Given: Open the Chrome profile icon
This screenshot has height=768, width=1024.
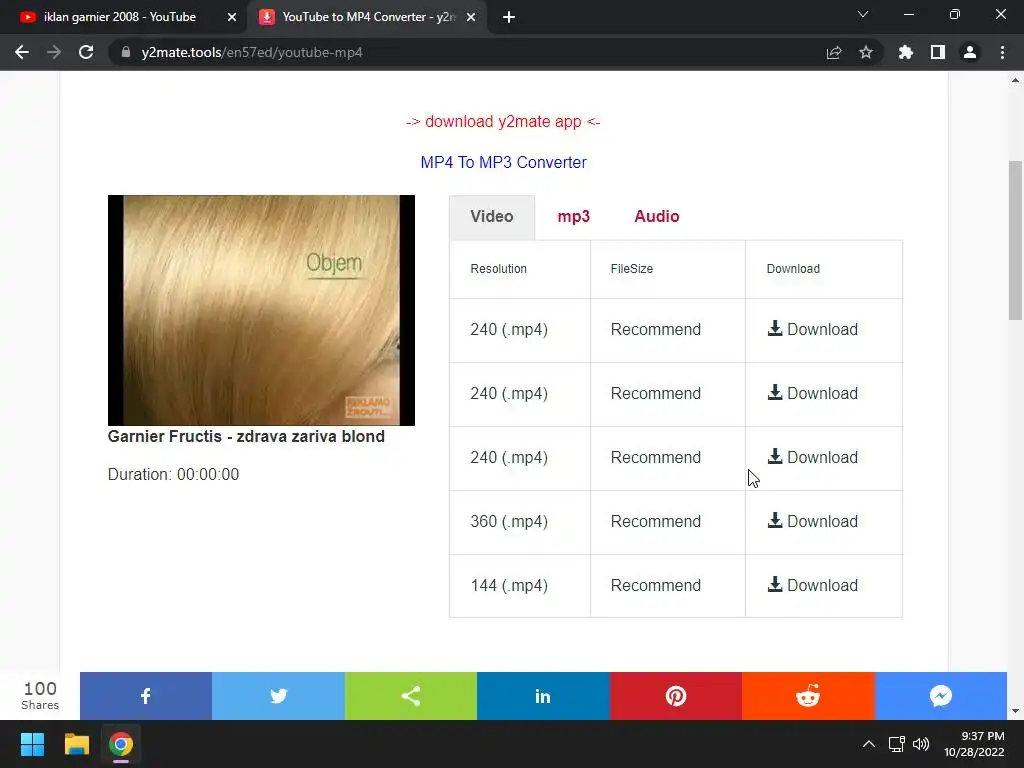Looking at the screenshot, I should pos(970,52).
